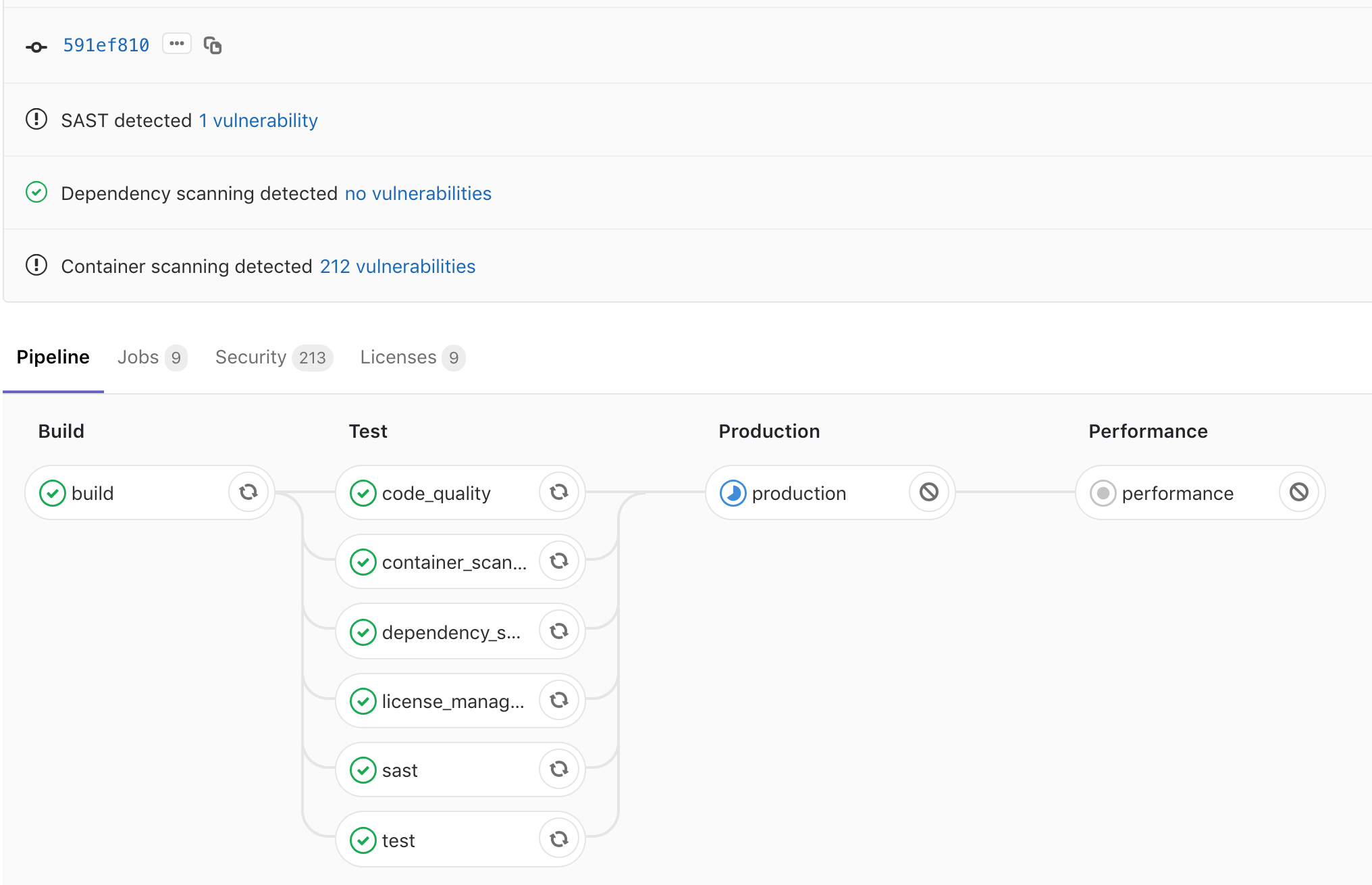The height and width of the screenshot is (885, 1372).
Task: Retry the container_scanning job
Action: (558, 561)
